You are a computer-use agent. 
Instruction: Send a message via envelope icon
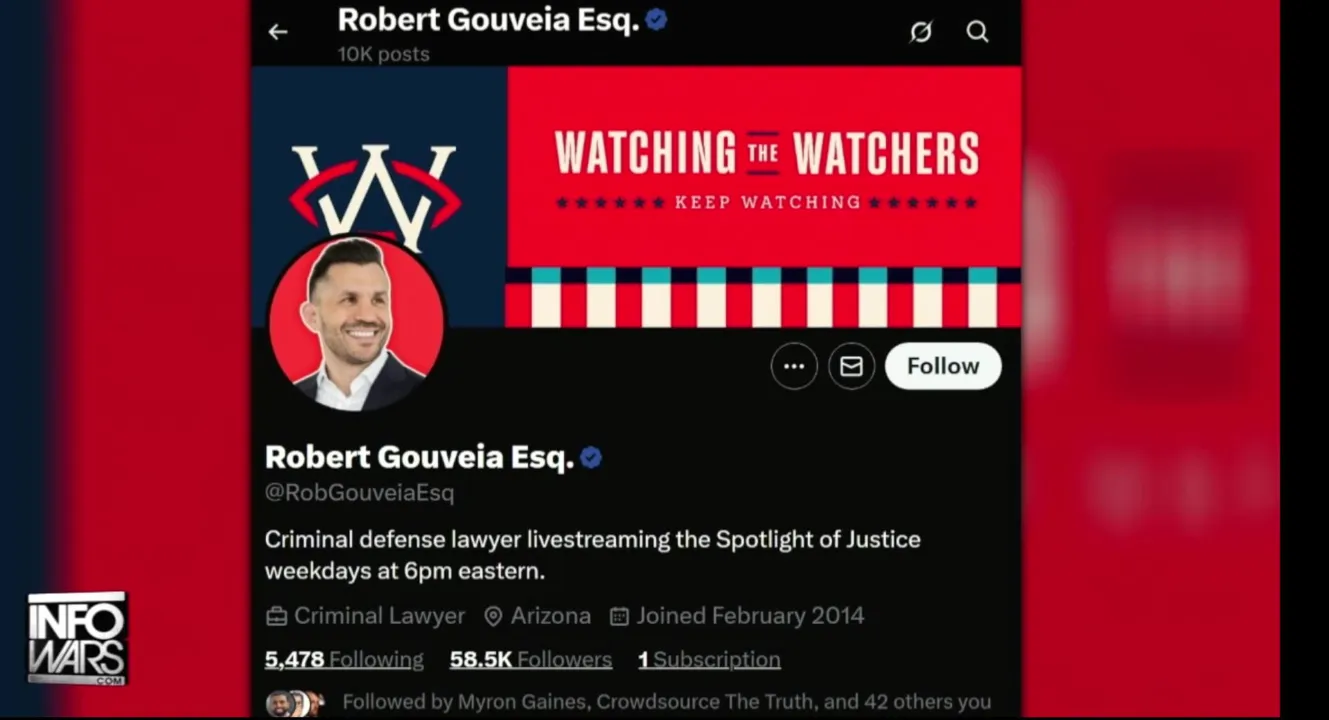[x=851, y=366]
